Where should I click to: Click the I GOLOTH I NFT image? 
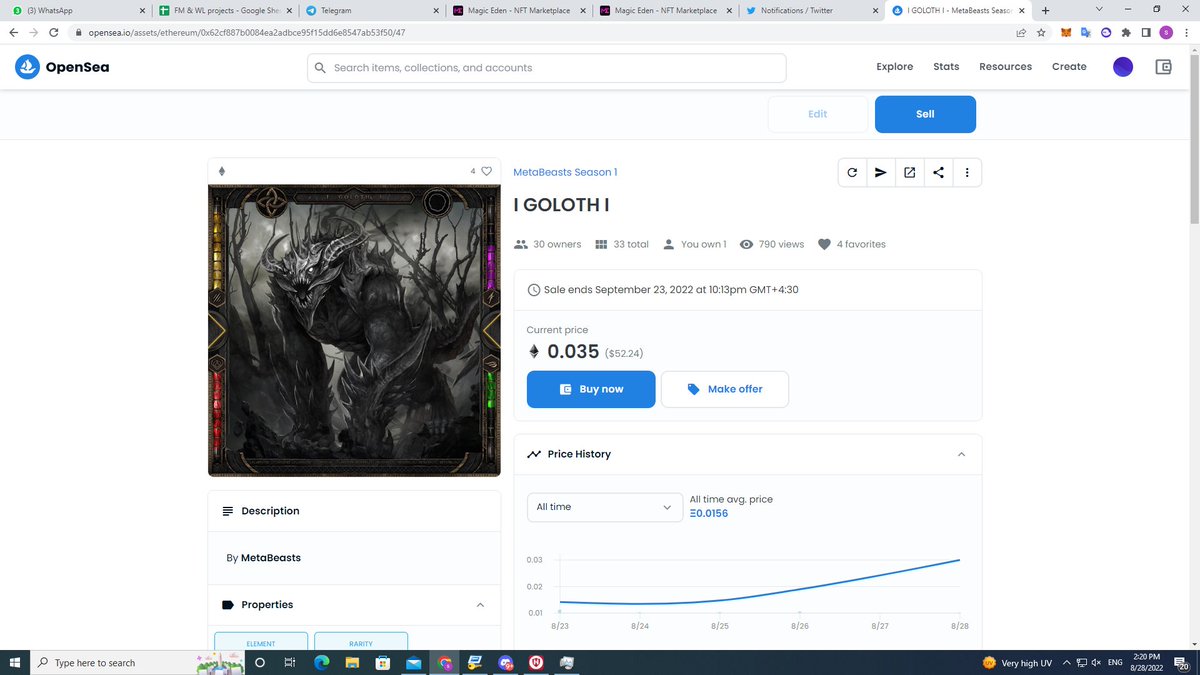pos(354,331)
